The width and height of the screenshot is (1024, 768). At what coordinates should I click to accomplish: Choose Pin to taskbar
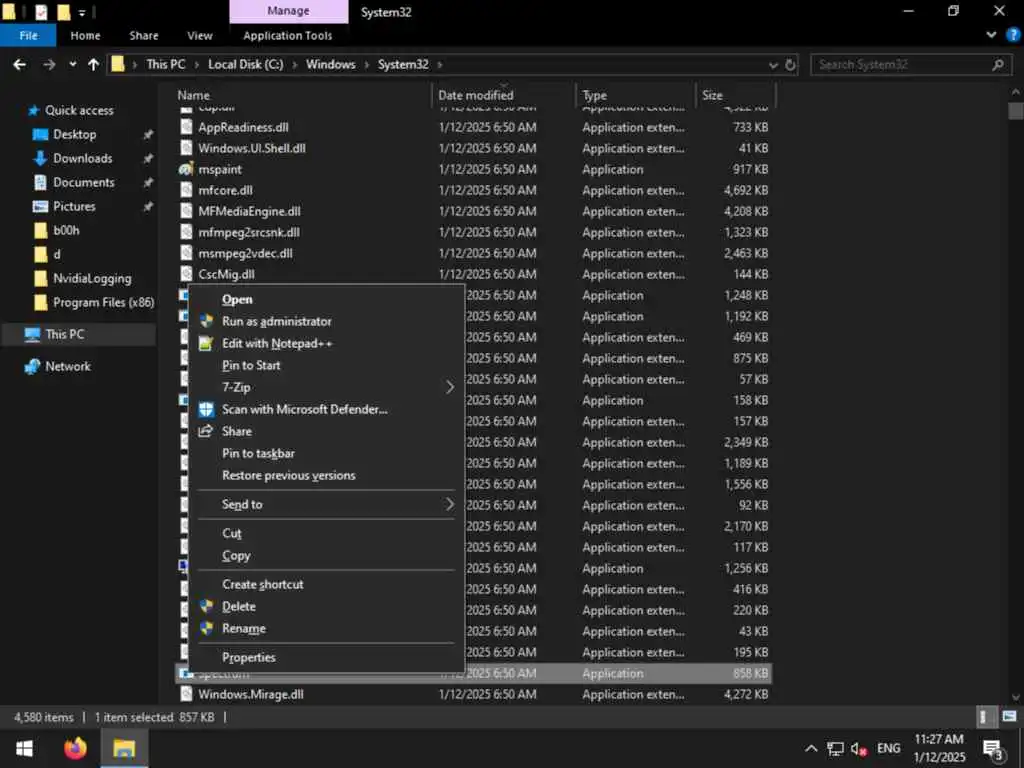tap(259, 454)
